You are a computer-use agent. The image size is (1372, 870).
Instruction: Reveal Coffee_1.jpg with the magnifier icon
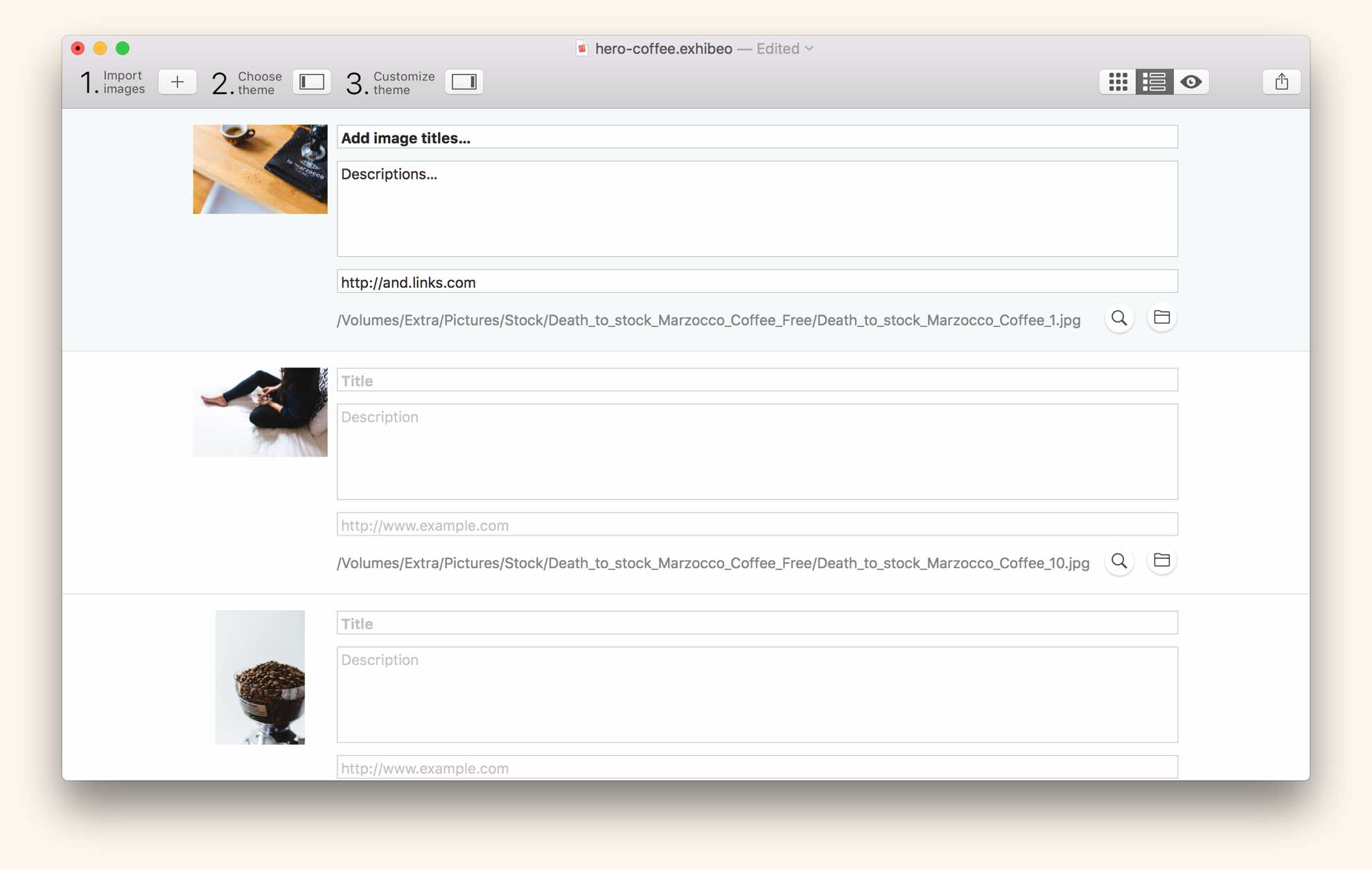click(x=1119, y=318)
